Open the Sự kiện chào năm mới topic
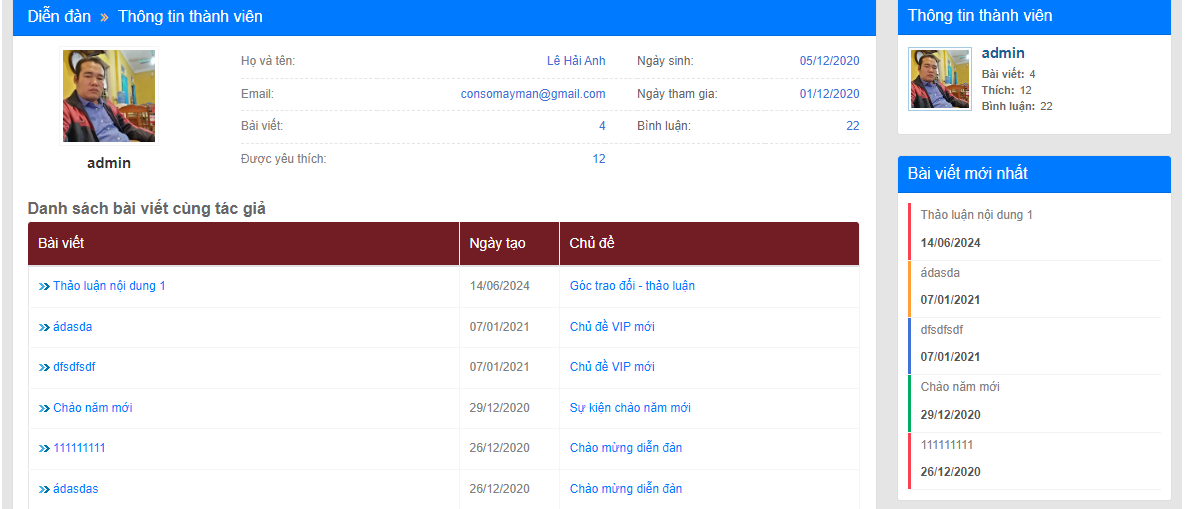Viewport: 1185px width, 509px height. pos(630,408)
